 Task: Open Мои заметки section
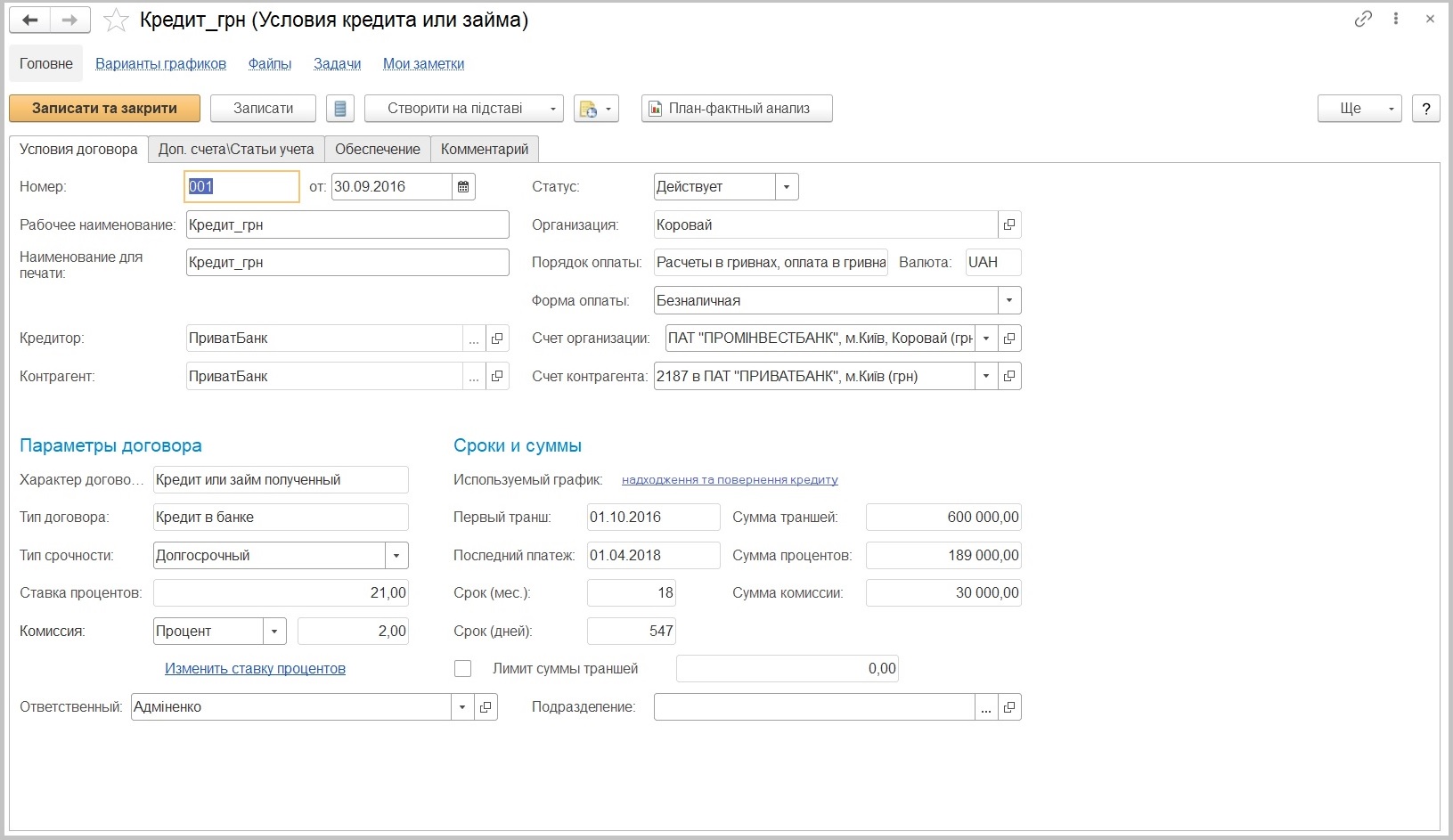point(423,64)
